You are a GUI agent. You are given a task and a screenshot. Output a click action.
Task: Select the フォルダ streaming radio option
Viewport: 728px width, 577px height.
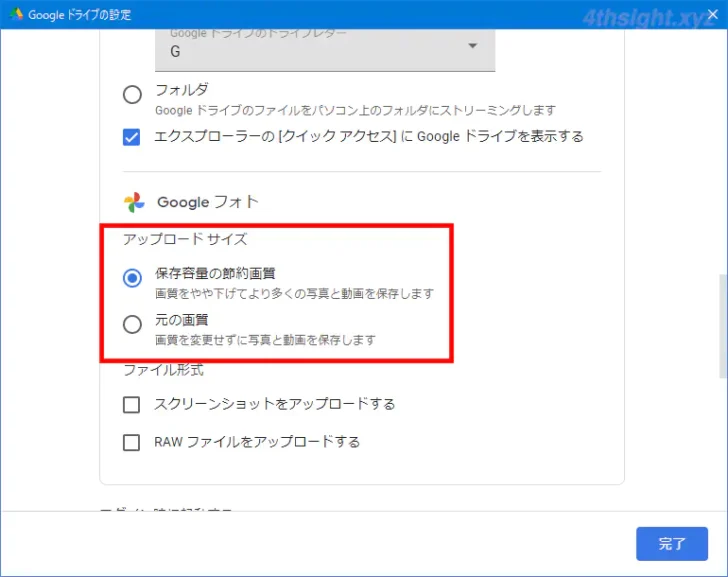[x=132, y=94]
